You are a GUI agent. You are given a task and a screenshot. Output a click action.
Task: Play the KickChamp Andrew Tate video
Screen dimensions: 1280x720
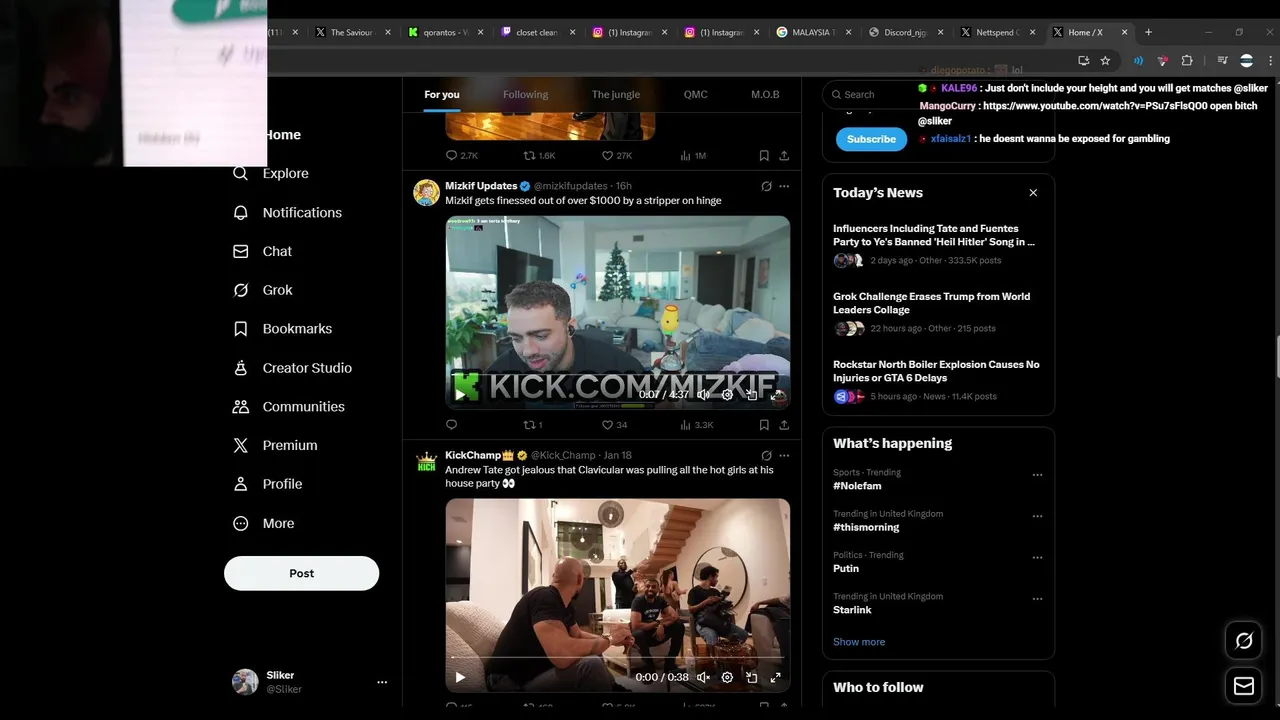(x=460, y=677)
